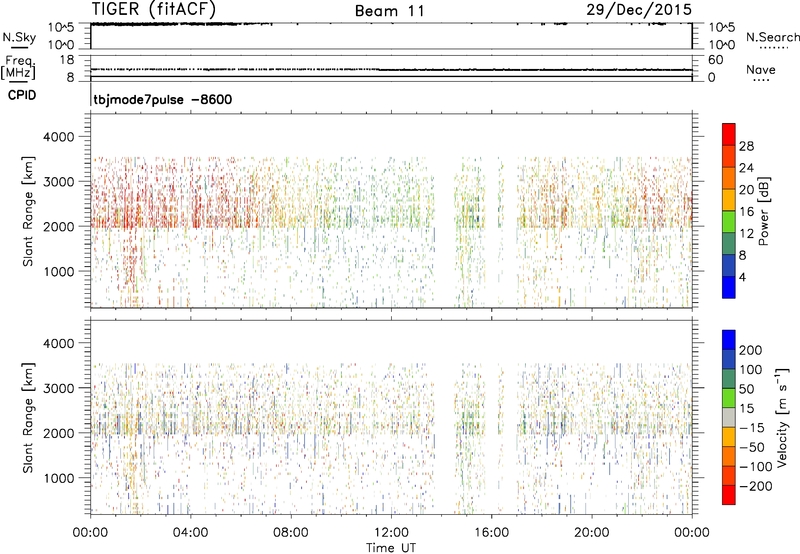Image resolution: width=800 pixels, height=554 pixels.
Task: Click the '-200' velocity scale value
Action: coord(755,486)
